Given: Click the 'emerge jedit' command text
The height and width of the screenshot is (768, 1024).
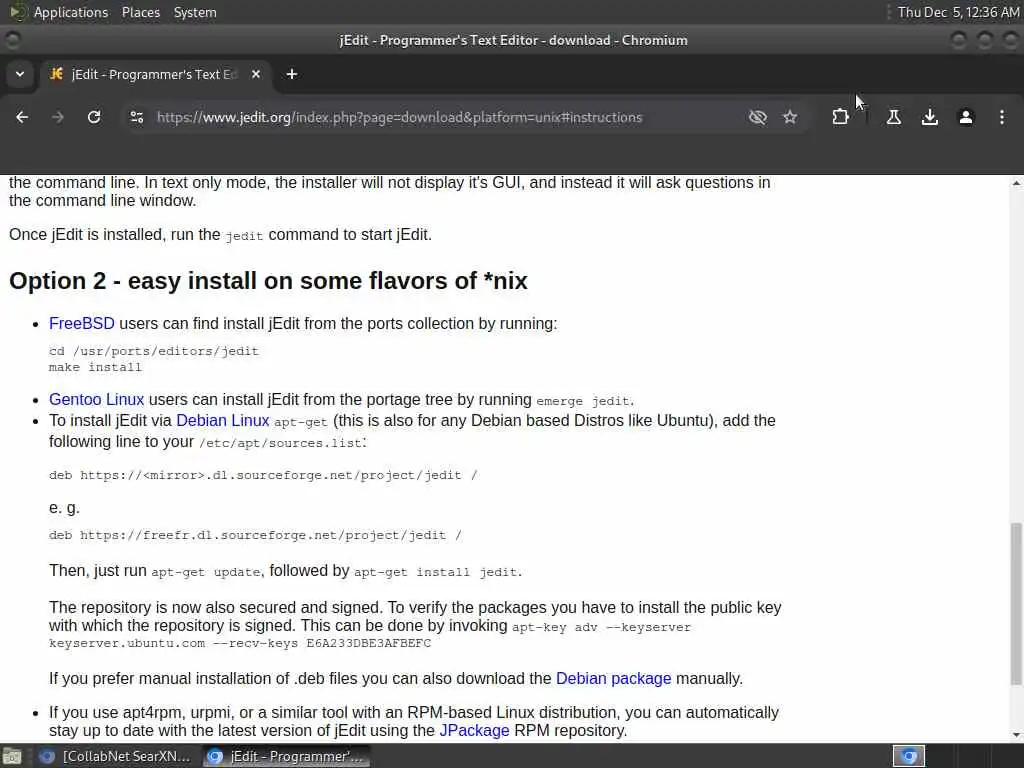Looking at the screenshot, I should click(583, 401).
